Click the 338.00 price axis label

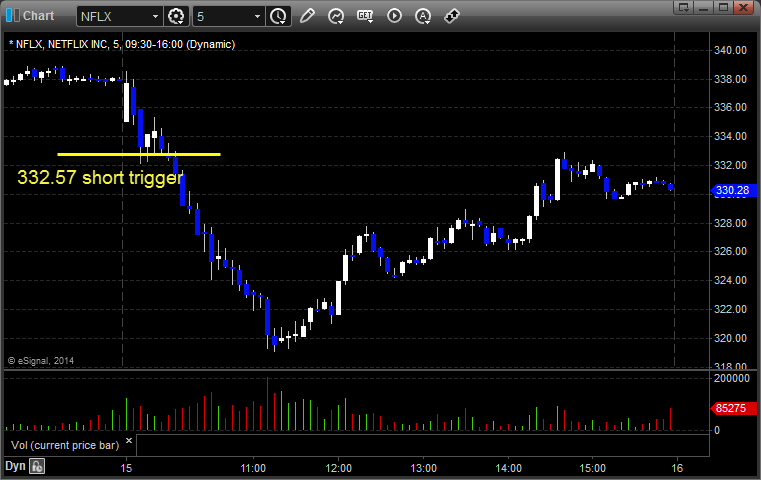730,79
